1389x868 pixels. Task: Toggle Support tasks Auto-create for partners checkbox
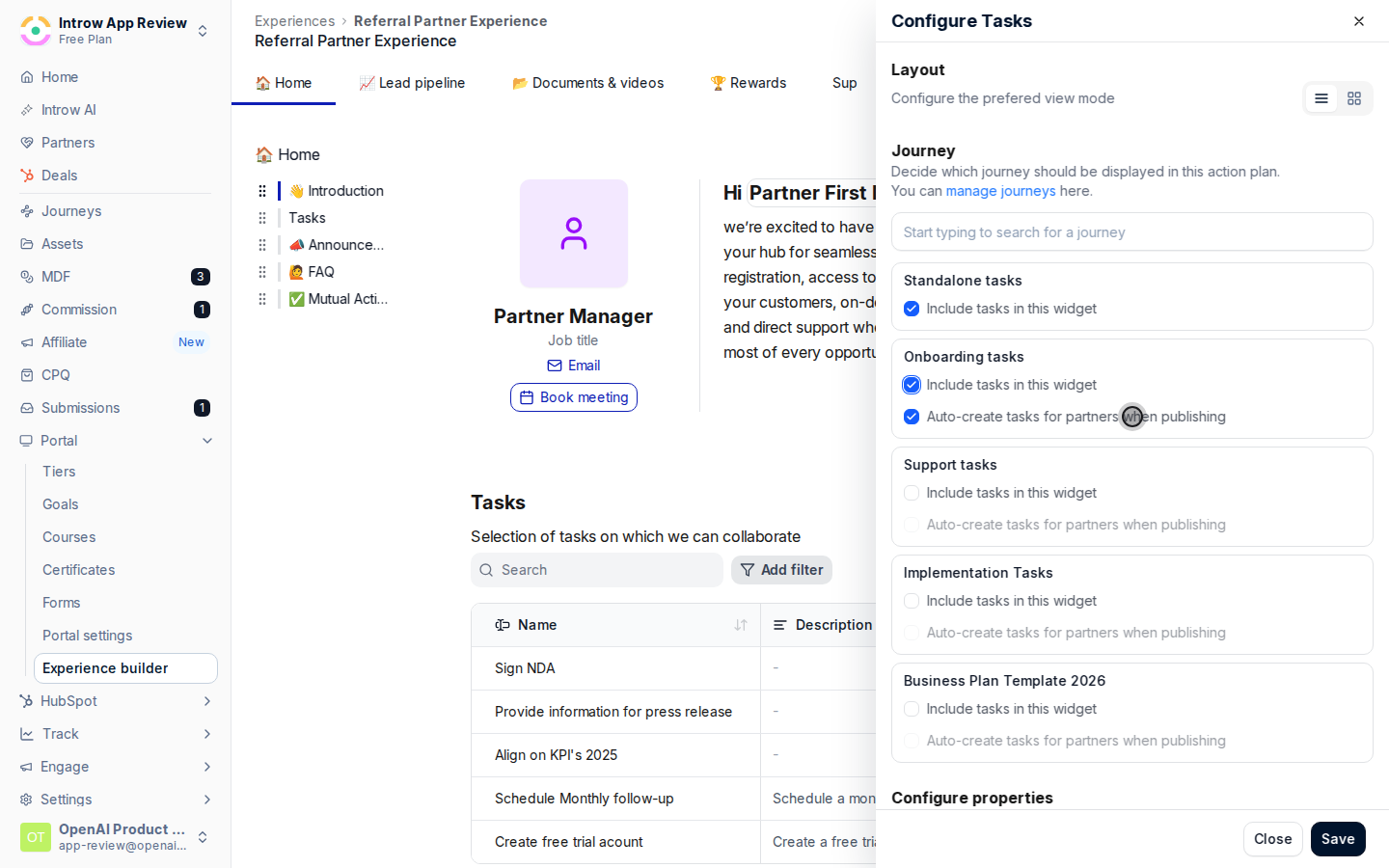[x=912, y=525]
